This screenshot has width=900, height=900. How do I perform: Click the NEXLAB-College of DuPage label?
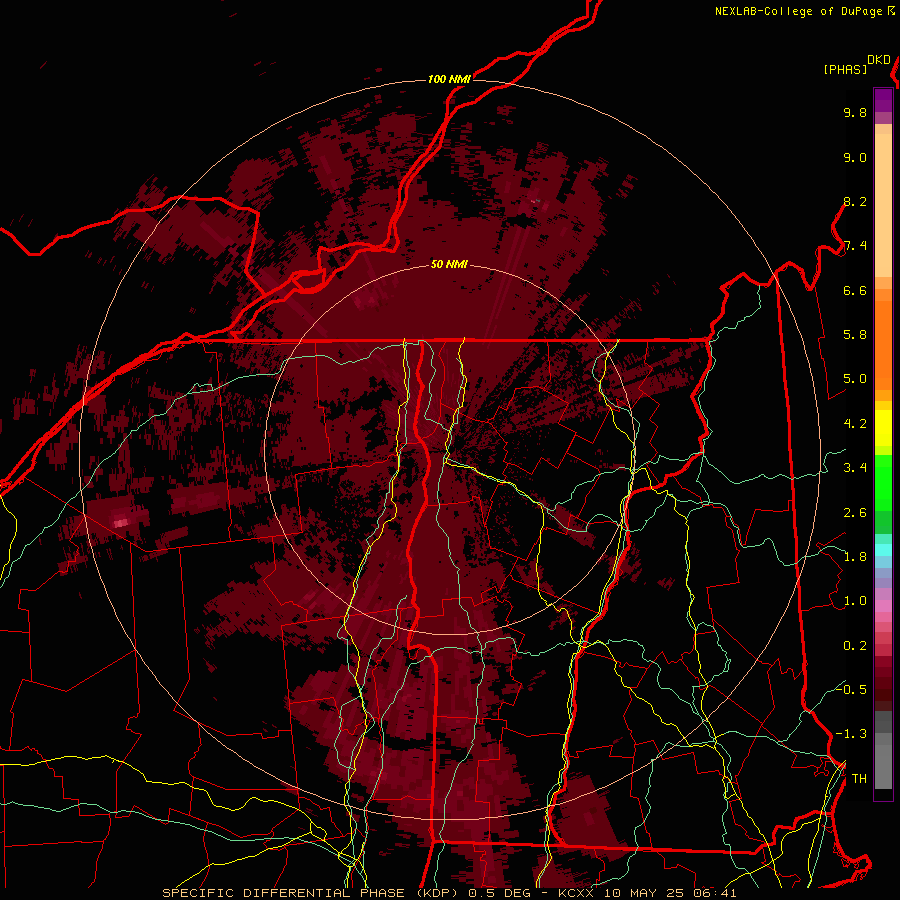coord(798,11)
